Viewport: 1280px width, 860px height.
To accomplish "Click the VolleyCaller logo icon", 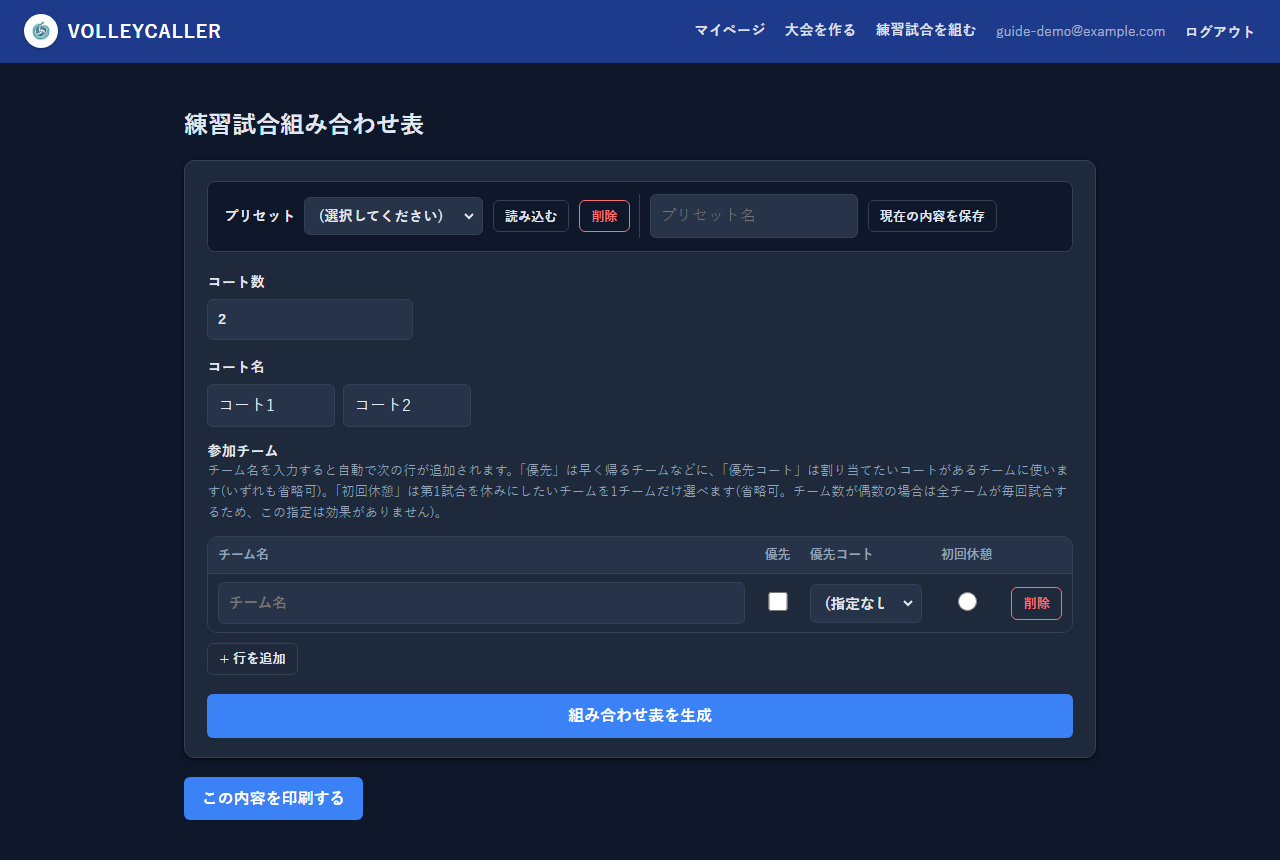I will 41,31.
